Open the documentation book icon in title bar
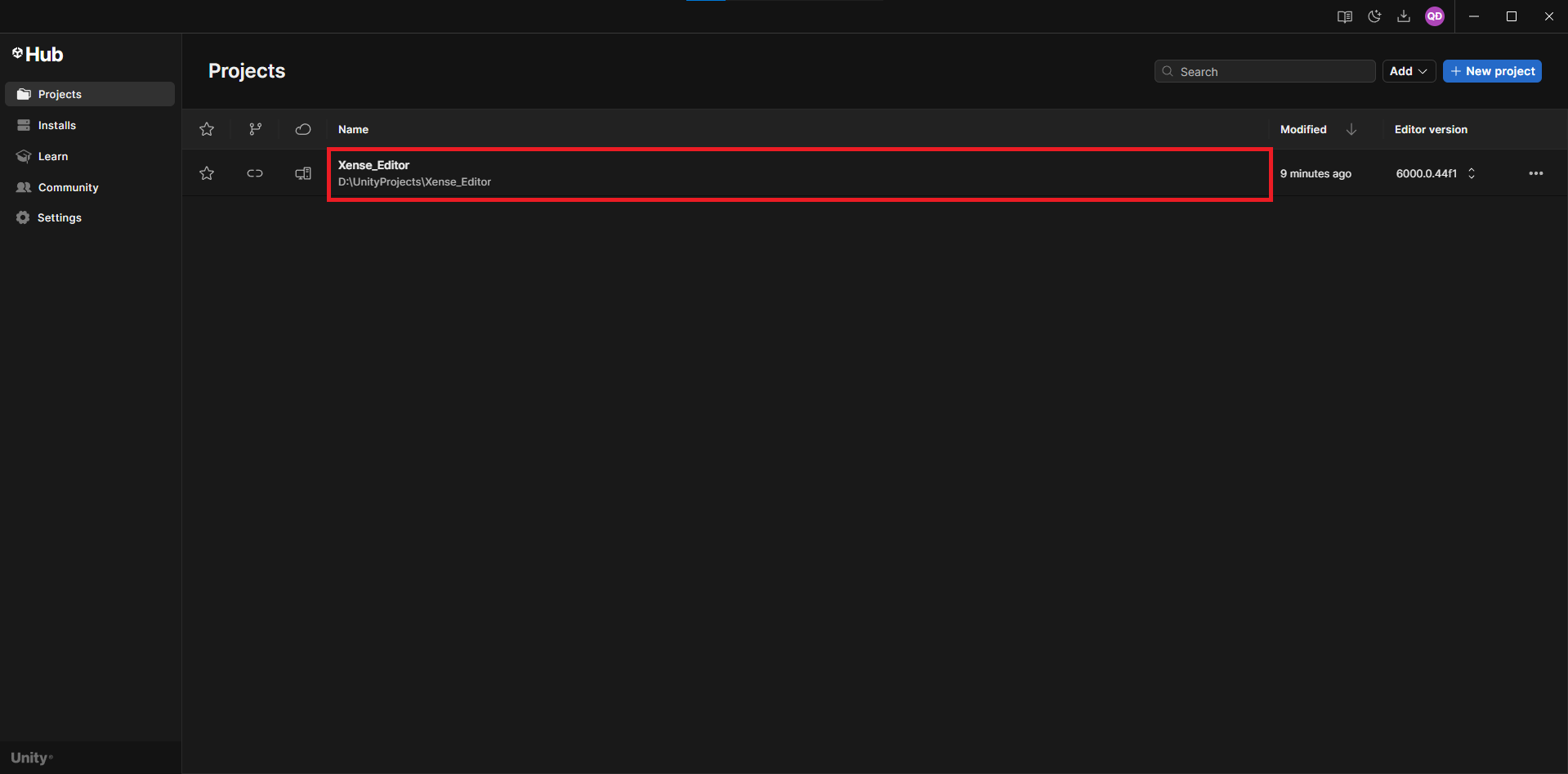Screen dimensions: 1568x774 (1344, 16)
